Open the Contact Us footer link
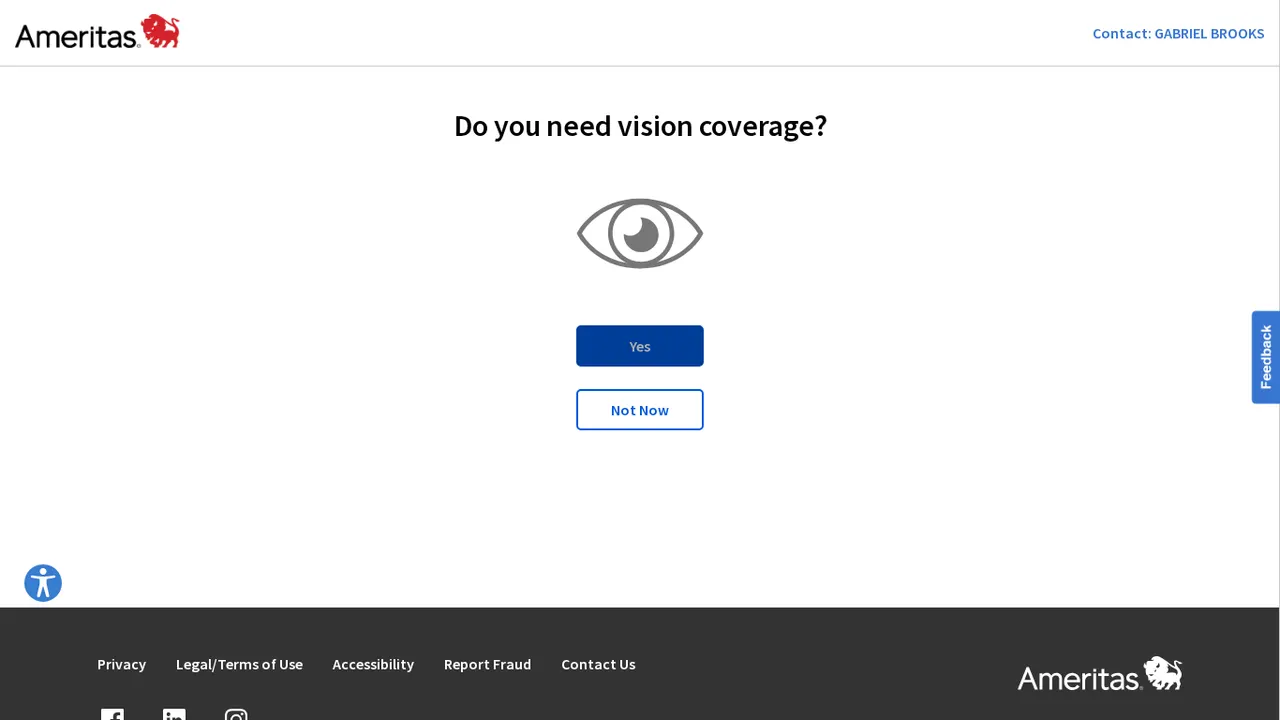The height and width of the screenshot is (720, 1280). pyautogui.click(x=598, y=664)
